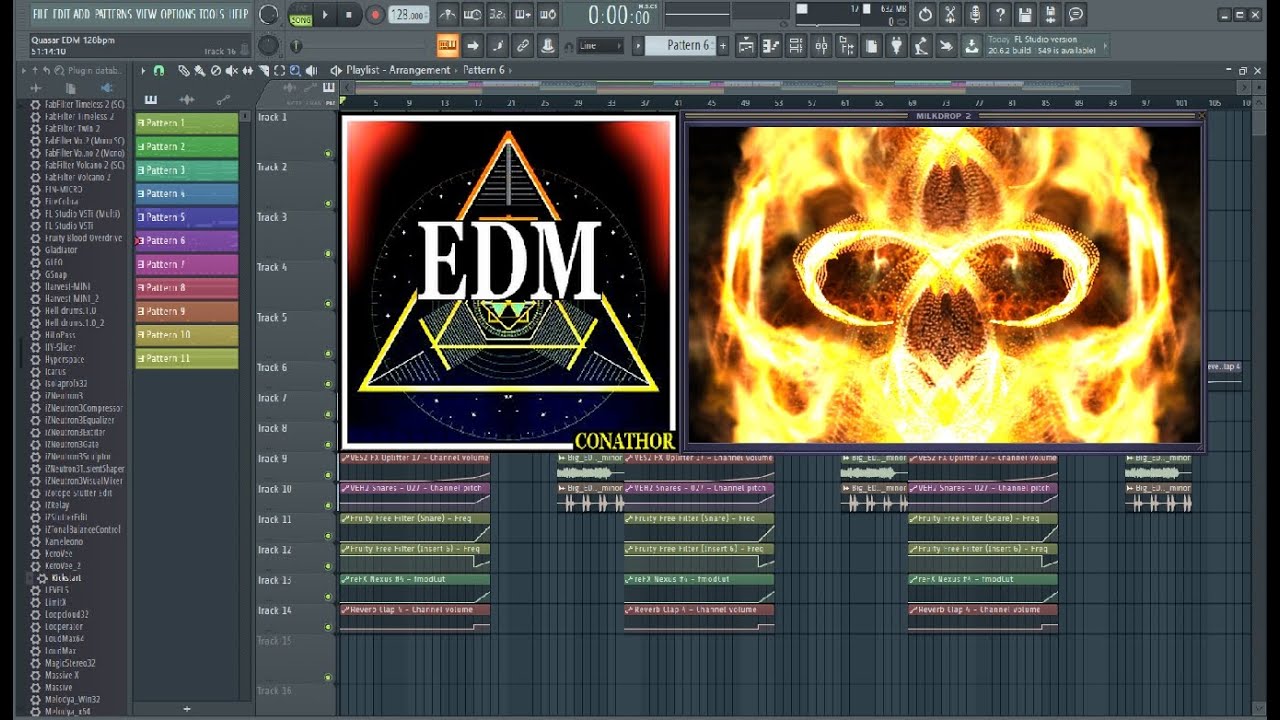Open the VIEW menu
This screenshot has width=1280, height=720.
pos(146,14)
